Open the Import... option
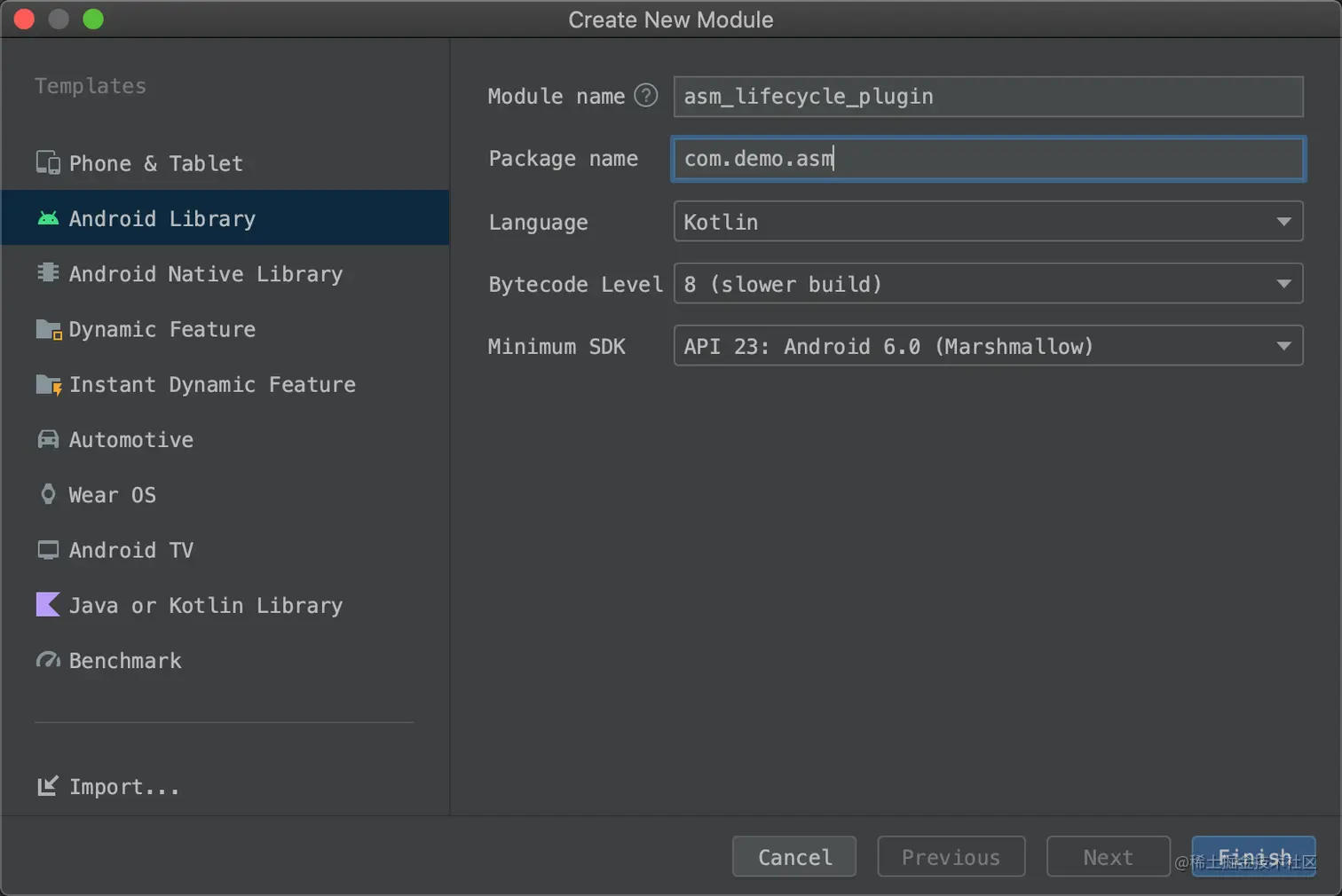Screen dimensions: 1342x896 click(123, 787)
